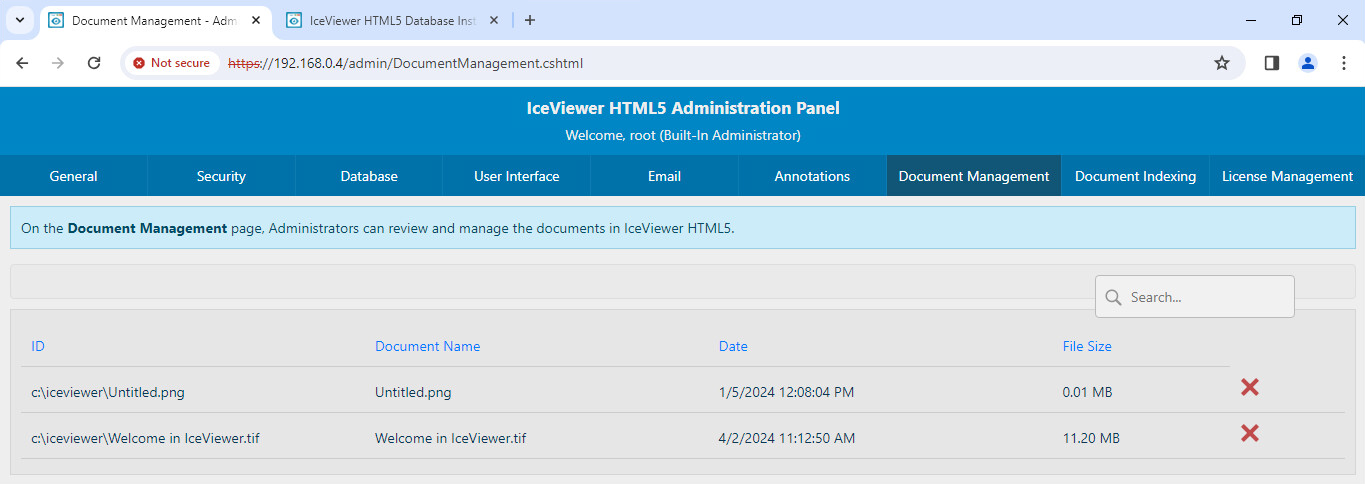1365x484 pixels.
Task: Switch to the IceViewer HTML5 Database tab
Action: (390, 20)
